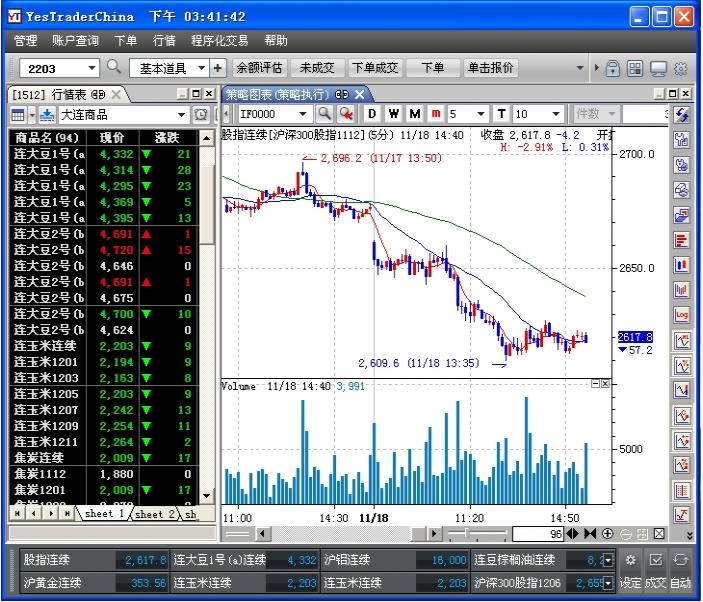Click the circled plus crosshair icon under chart

coord(608,533)
